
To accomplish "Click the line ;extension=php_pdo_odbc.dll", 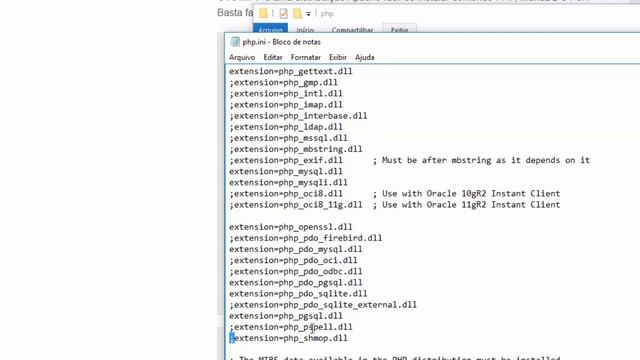I will coord(296,271).
